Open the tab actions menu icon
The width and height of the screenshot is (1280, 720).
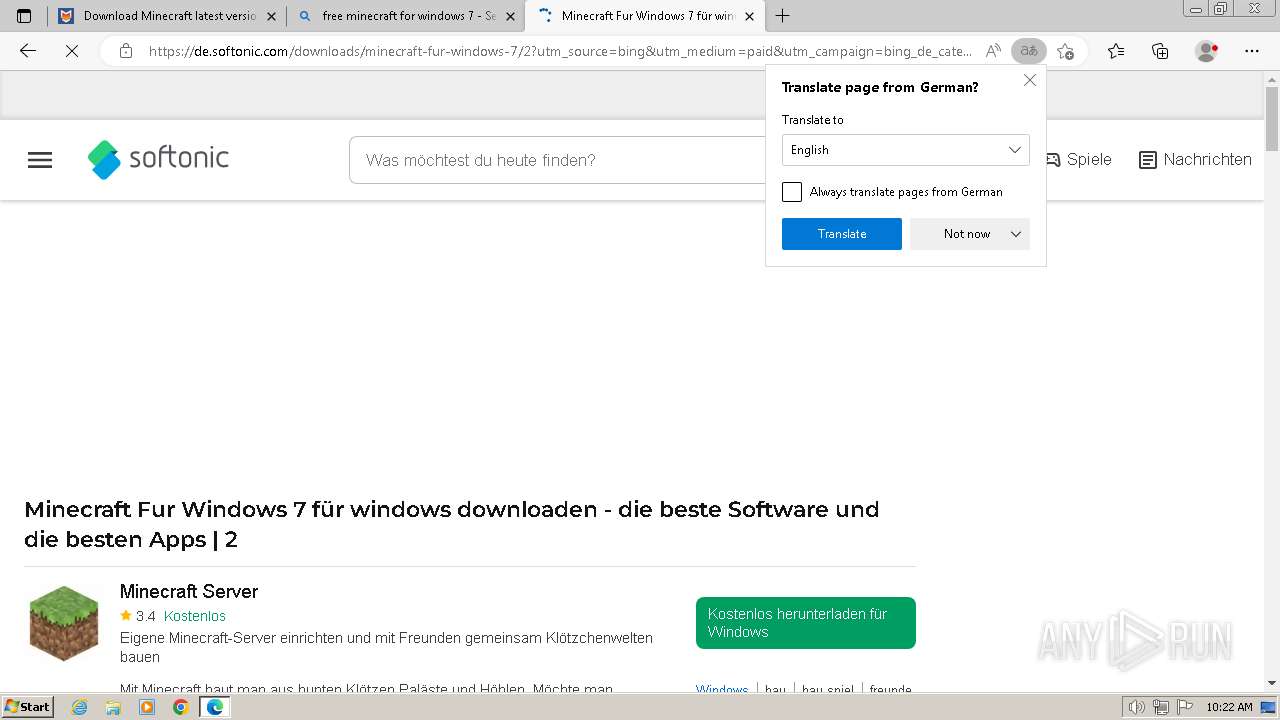click(x=24, y=16)
